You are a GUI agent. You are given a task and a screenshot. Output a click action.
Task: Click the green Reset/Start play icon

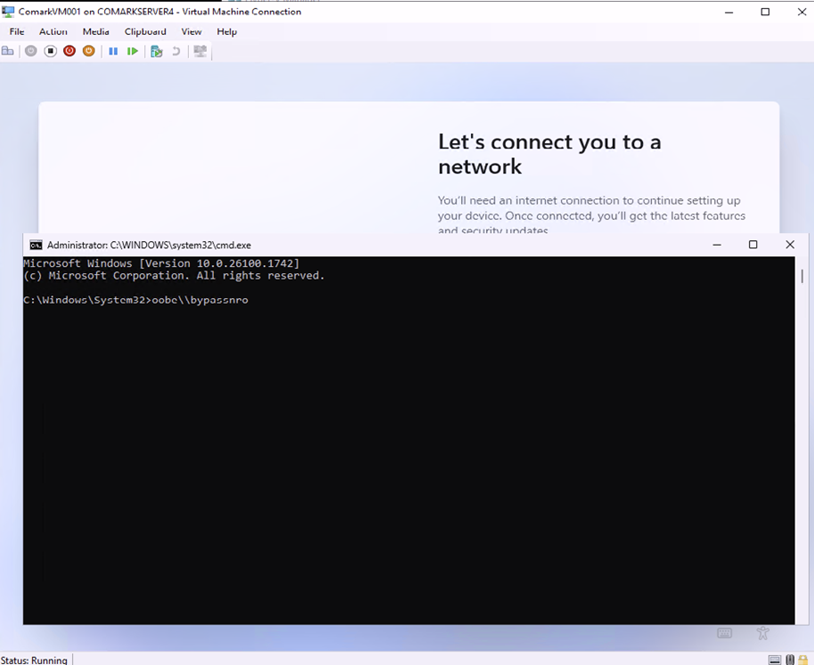132,51
